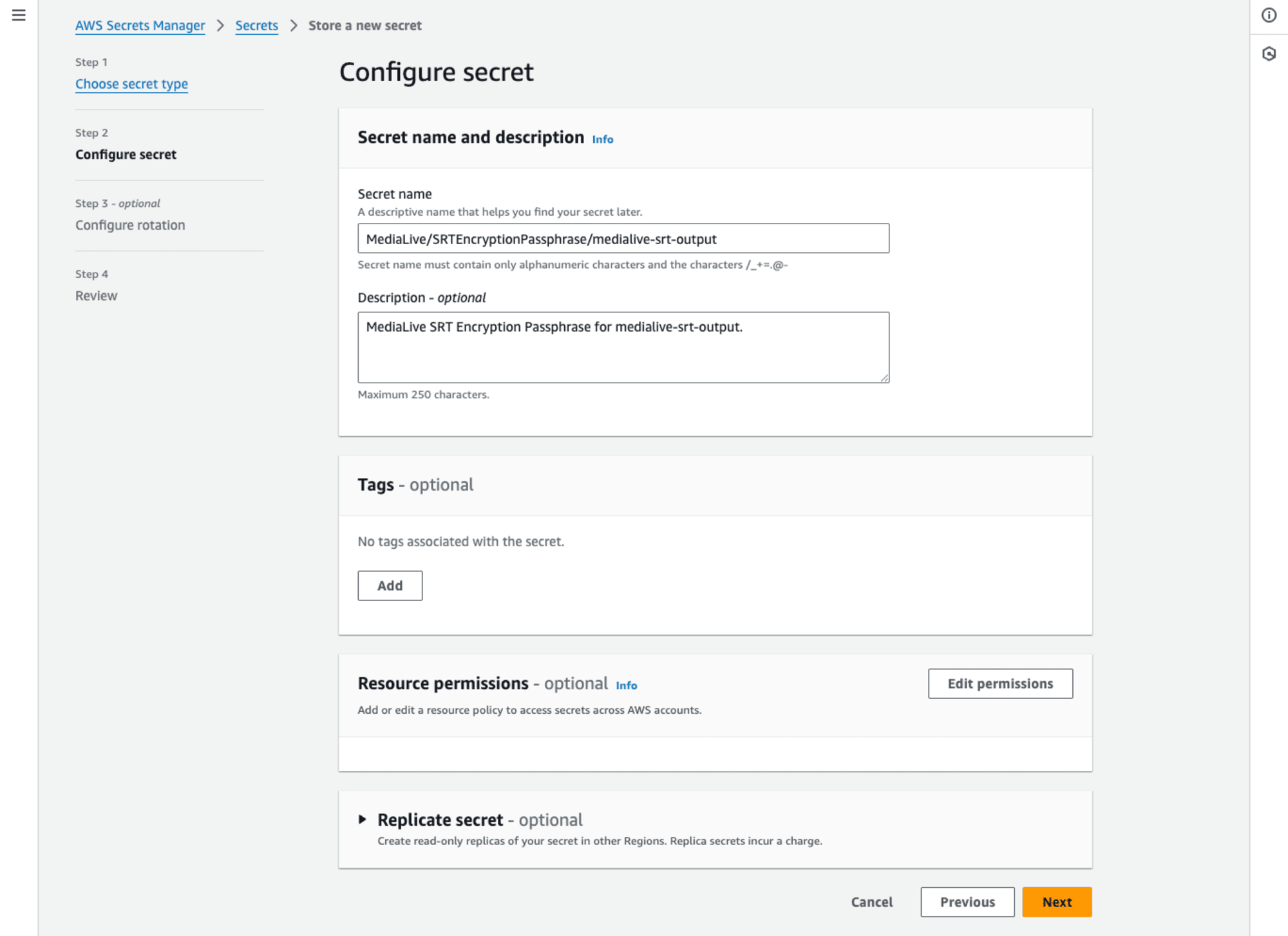Viewport: 1288px width, 936px height.
Task: Click Edit permissions button
Action: 1000,683
